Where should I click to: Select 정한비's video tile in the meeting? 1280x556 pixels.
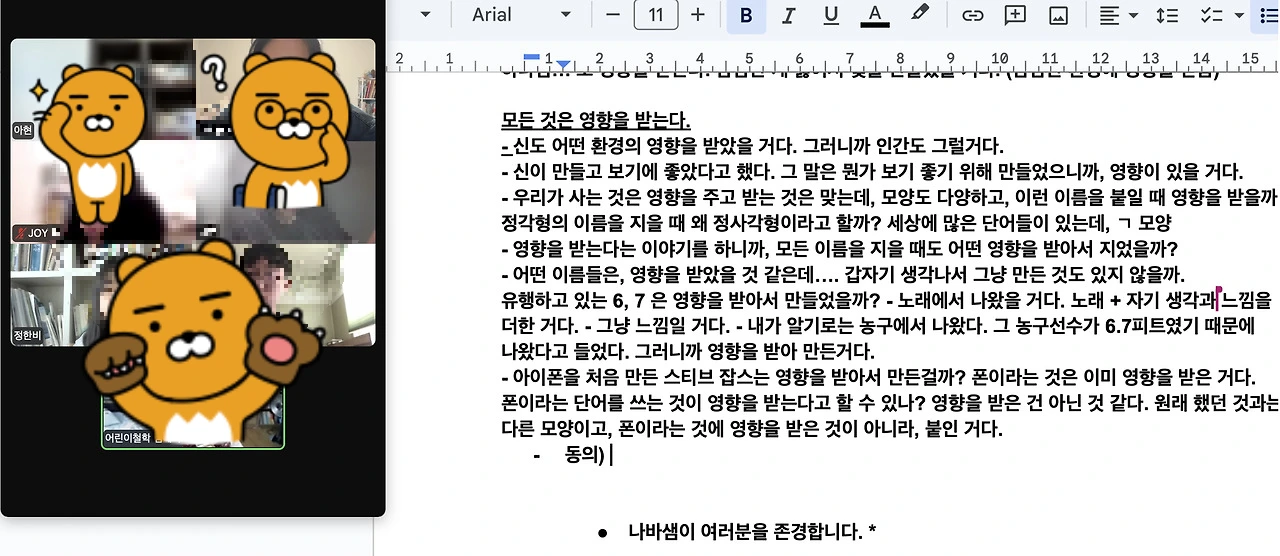[102, 294]
